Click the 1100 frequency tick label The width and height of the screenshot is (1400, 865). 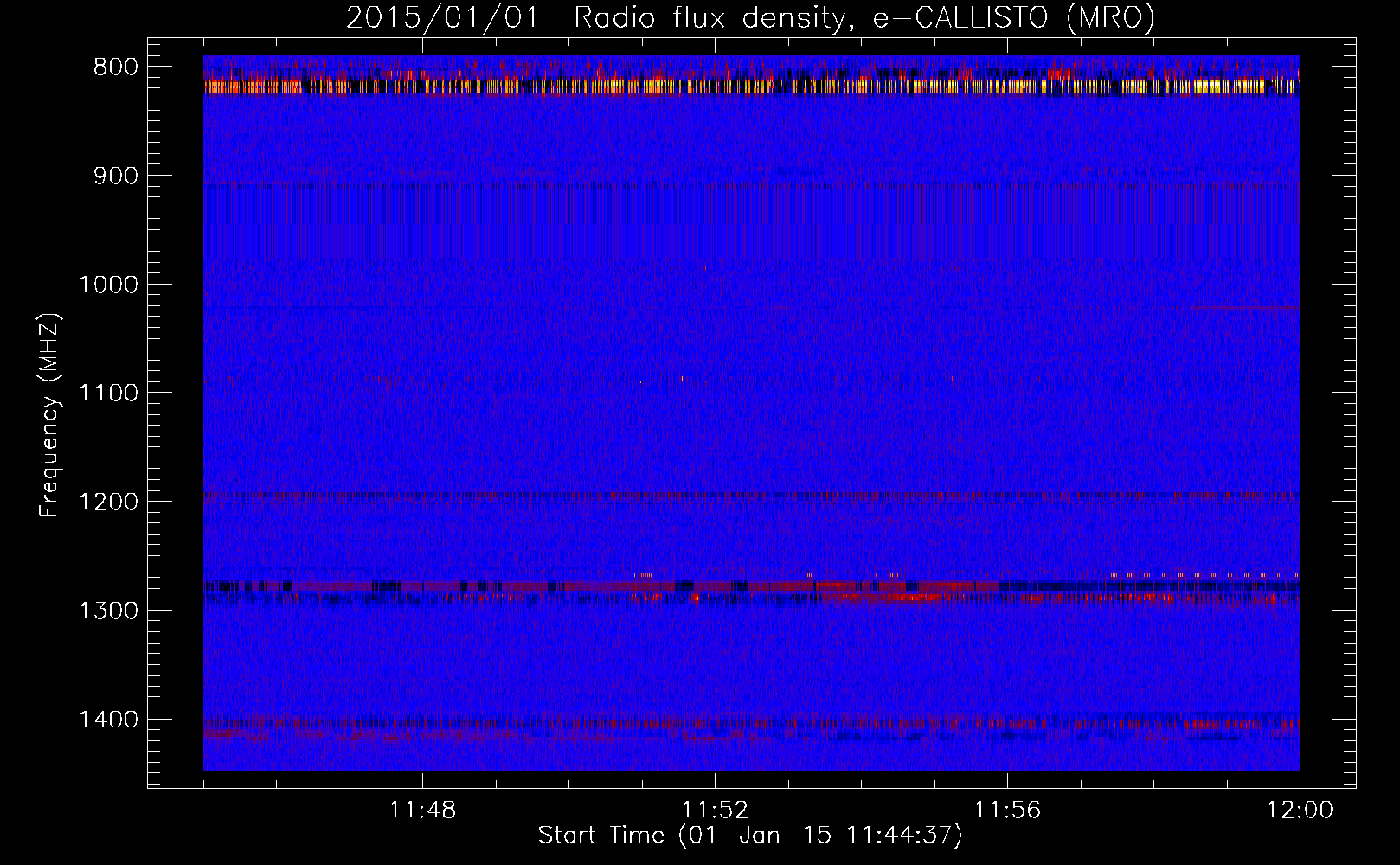tap(109, 394)
